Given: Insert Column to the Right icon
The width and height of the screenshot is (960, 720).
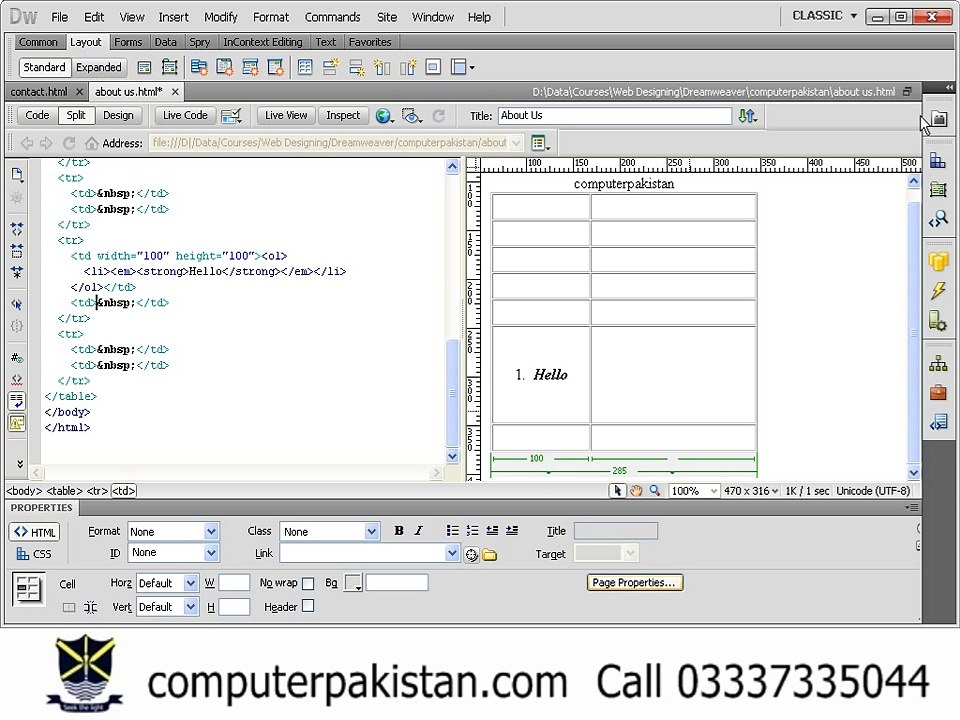Looking at the screenshot, I should click(x=408, y=67).
